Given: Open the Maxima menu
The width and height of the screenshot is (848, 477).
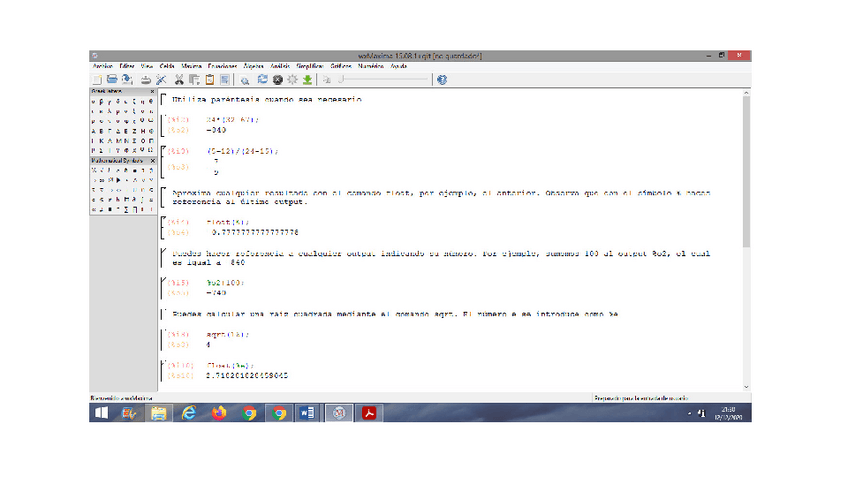Looking at the screenshot, I should tap(191, 66).
